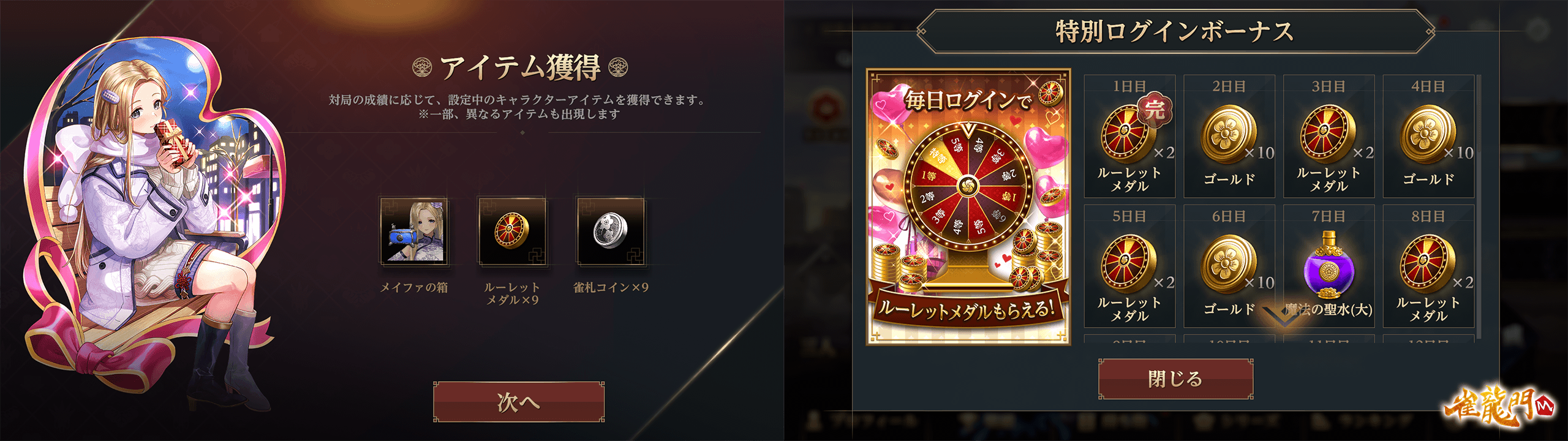1568x441 pixels.
Task: Click the 次へ button
Action: click(x=519, y=402)
